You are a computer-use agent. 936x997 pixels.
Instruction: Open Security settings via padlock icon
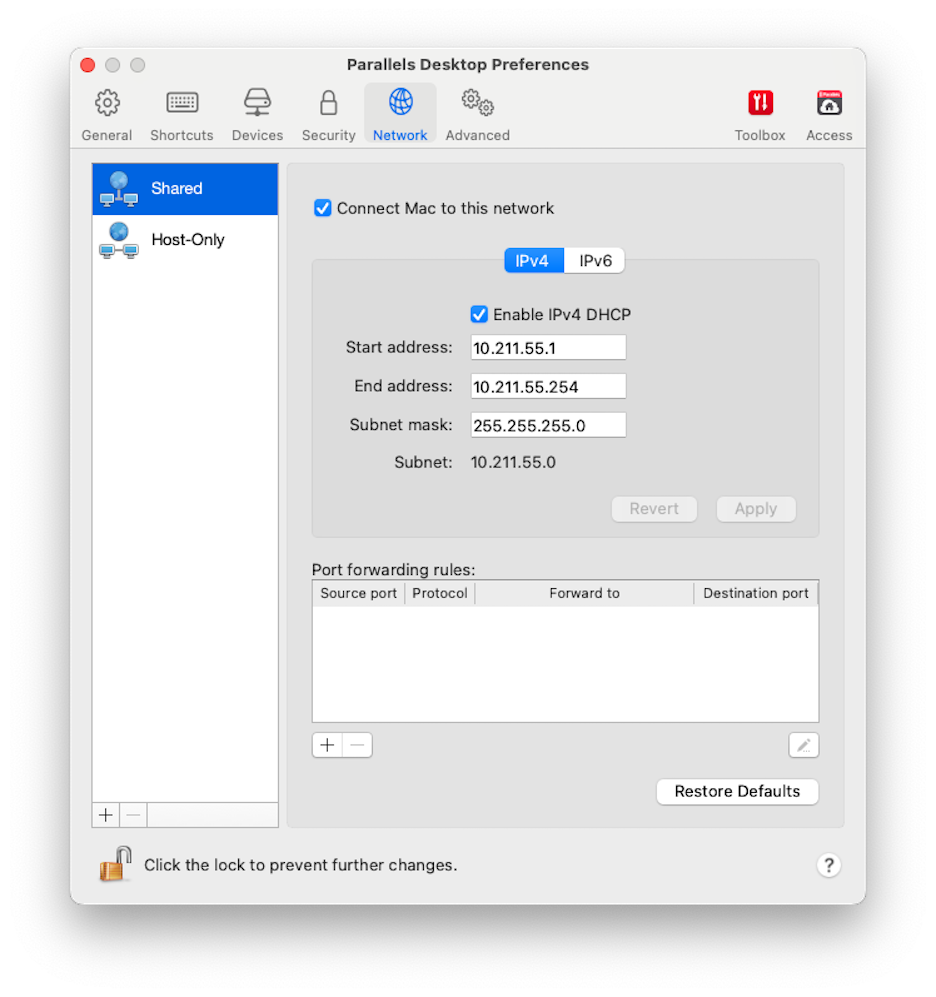tap(328, 102)
